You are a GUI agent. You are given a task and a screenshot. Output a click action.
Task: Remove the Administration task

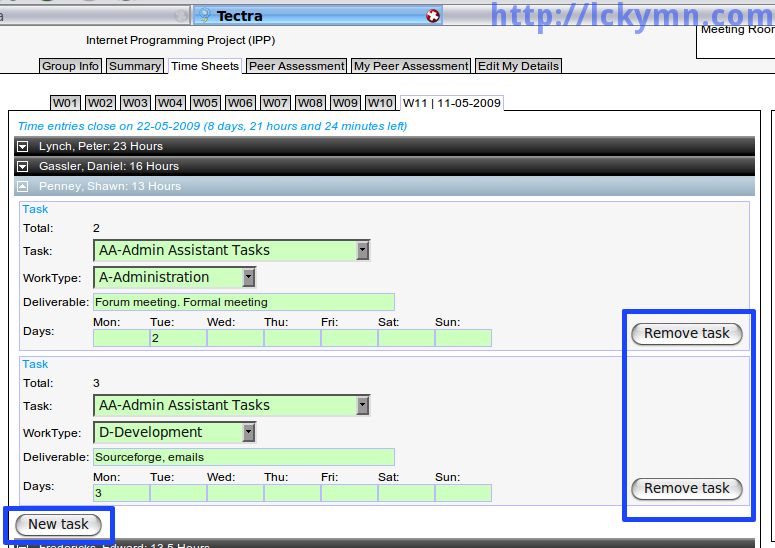(x=687, y=334)
